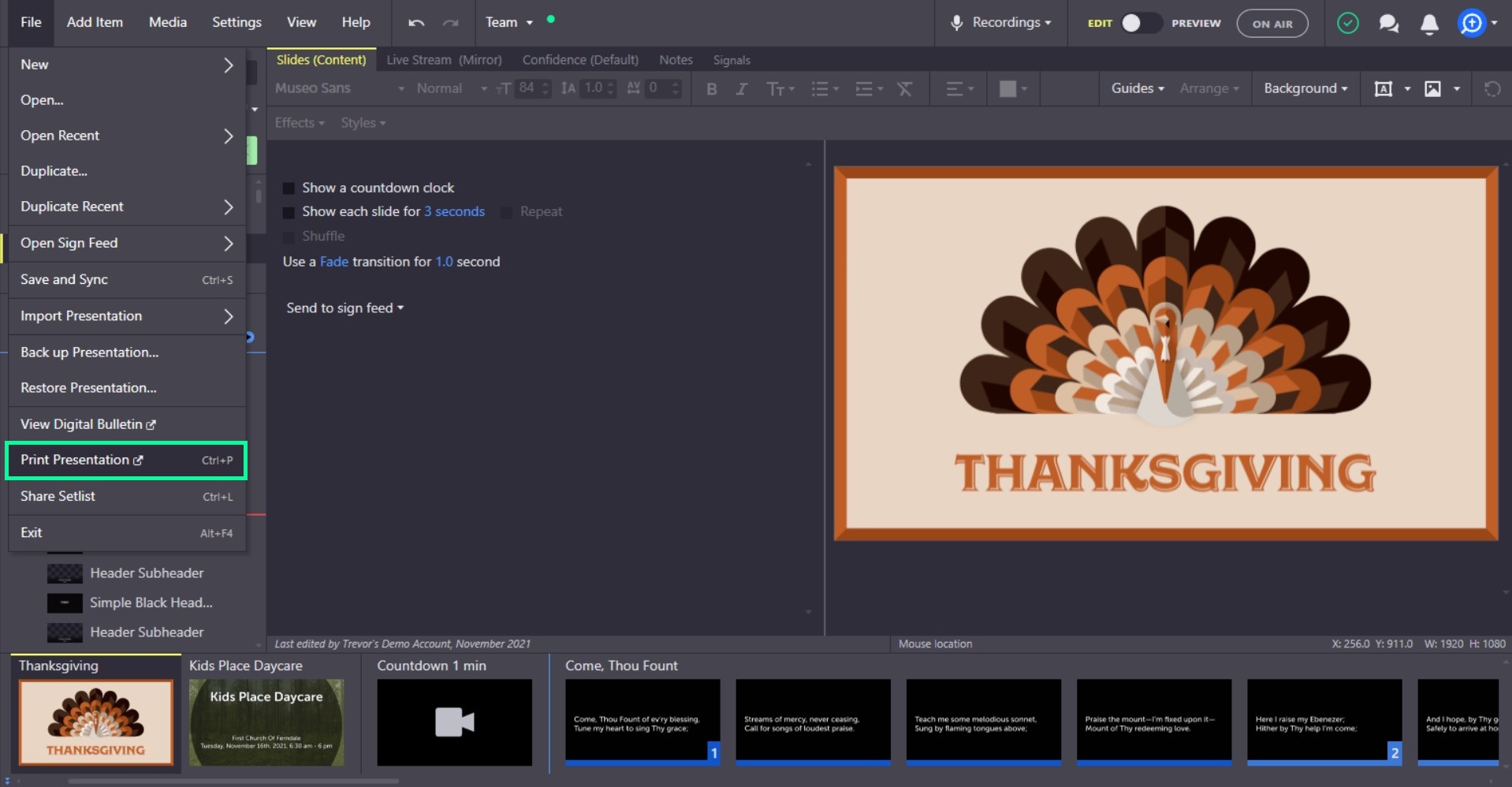Click the clear formatting icon

tap(905, 89)
